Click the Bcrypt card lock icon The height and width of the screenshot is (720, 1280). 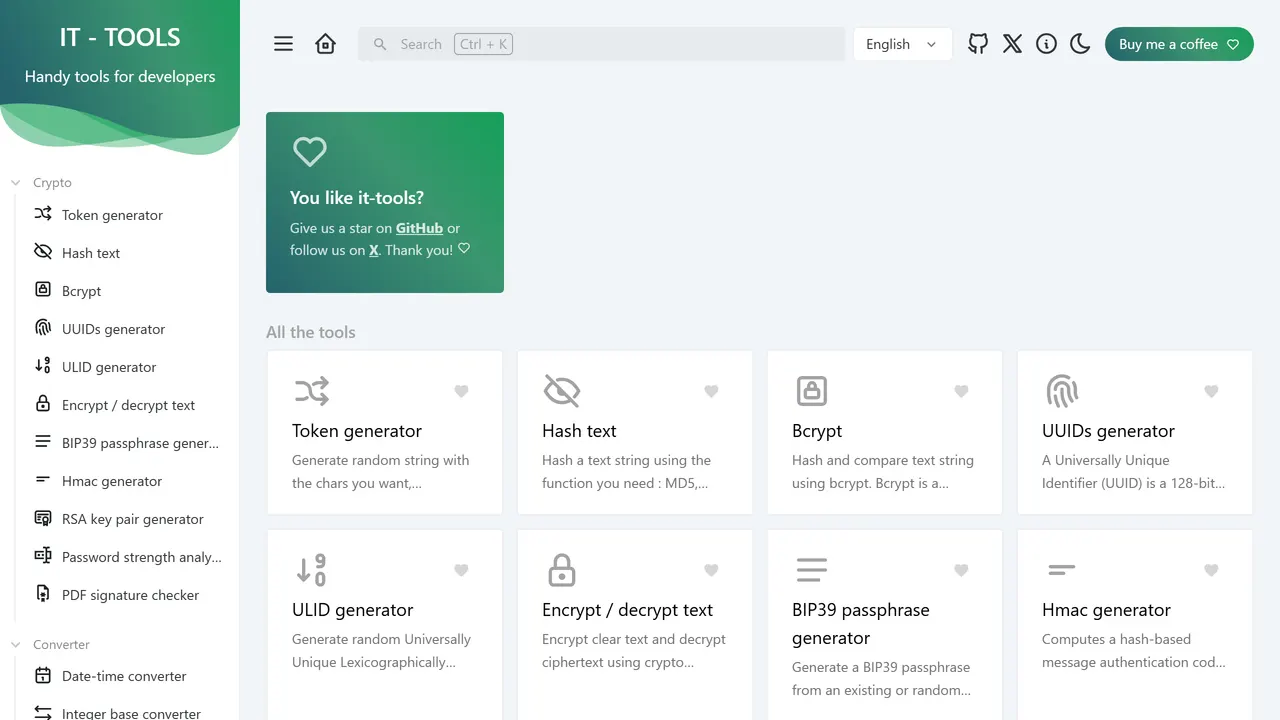tap(811, 391)
